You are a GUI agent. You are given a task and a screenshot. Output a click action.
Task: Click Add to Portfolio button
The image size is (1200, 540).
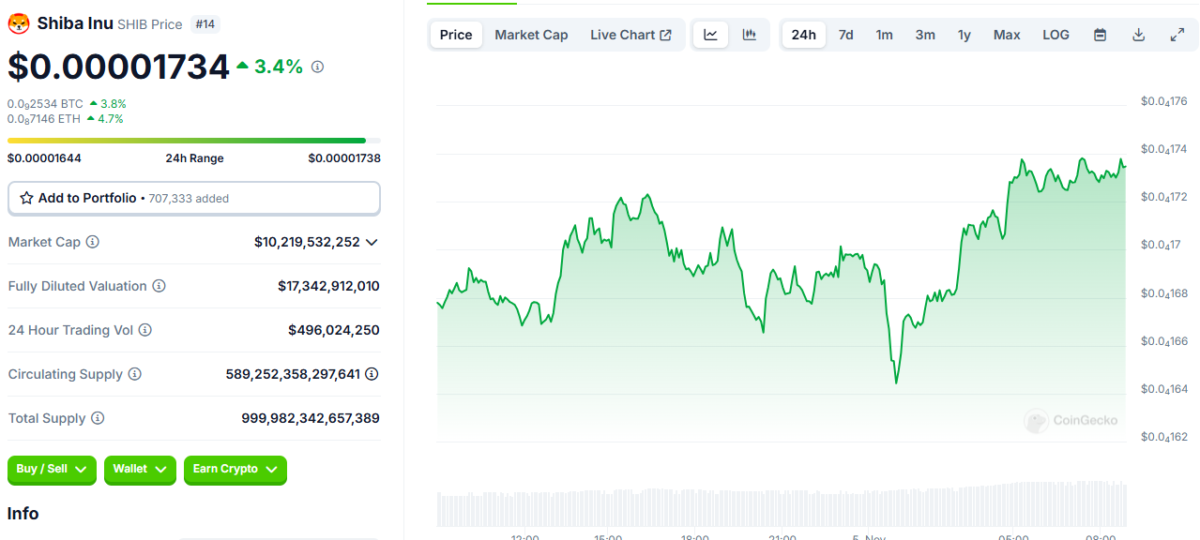click(193, 198)
